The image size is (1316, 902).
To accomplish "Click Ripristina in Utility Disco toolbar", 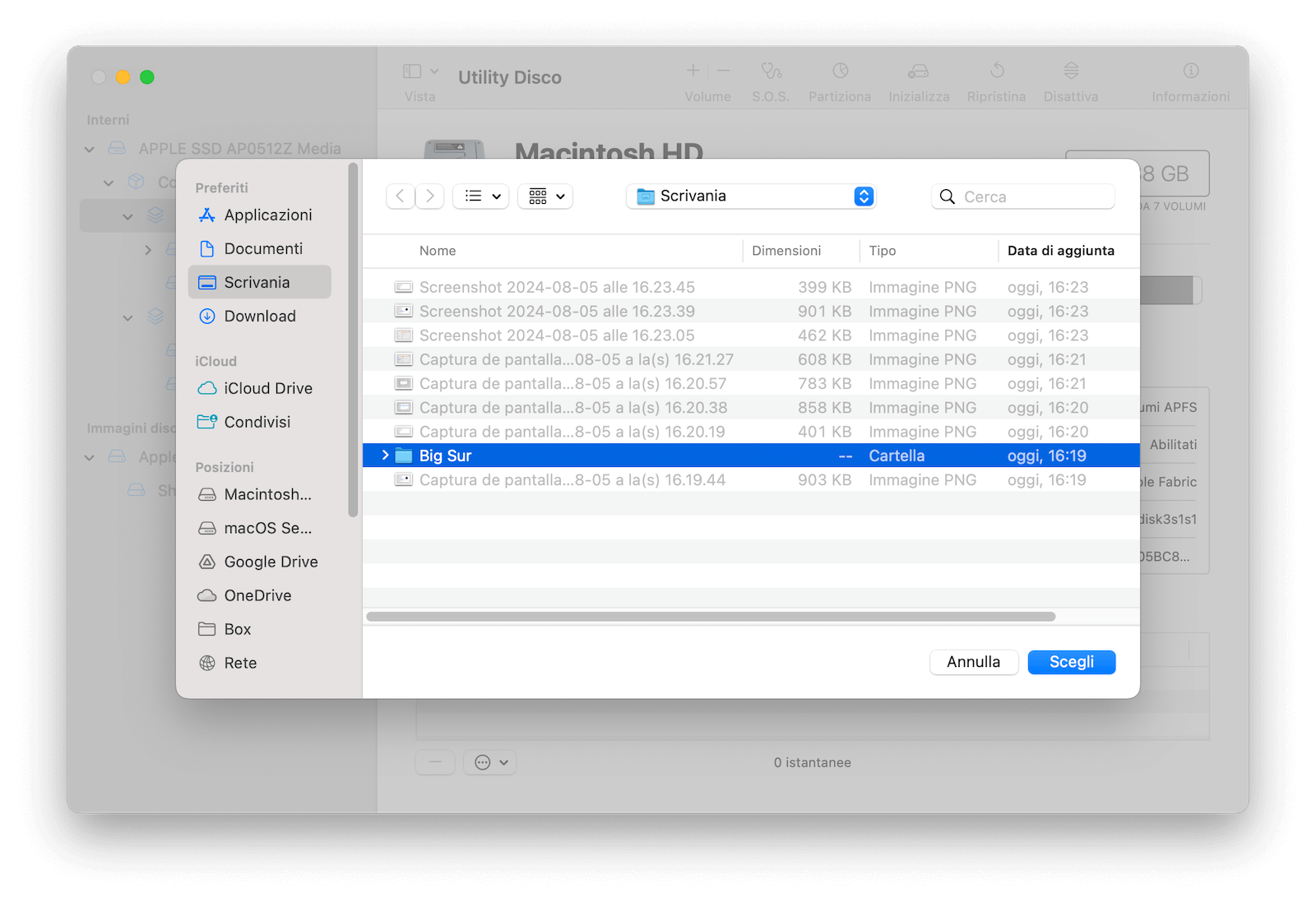I will (996, 82).
